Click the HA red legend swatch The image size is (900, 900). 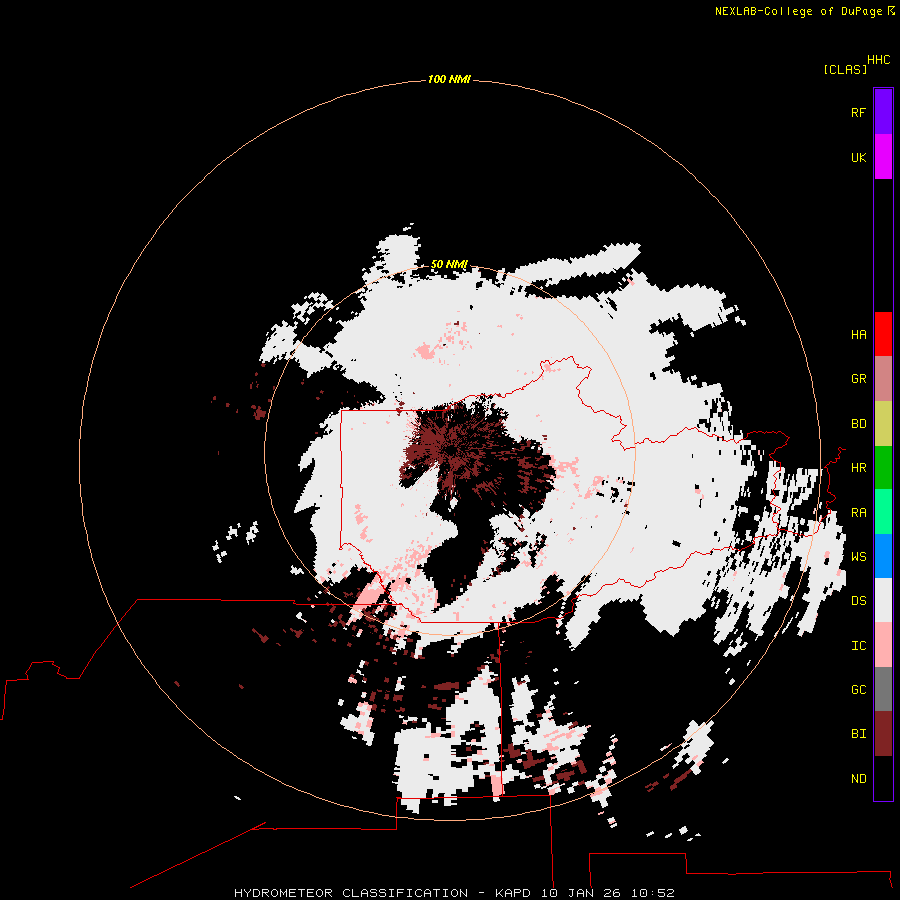pyautogui.click(x=883, y=334)
